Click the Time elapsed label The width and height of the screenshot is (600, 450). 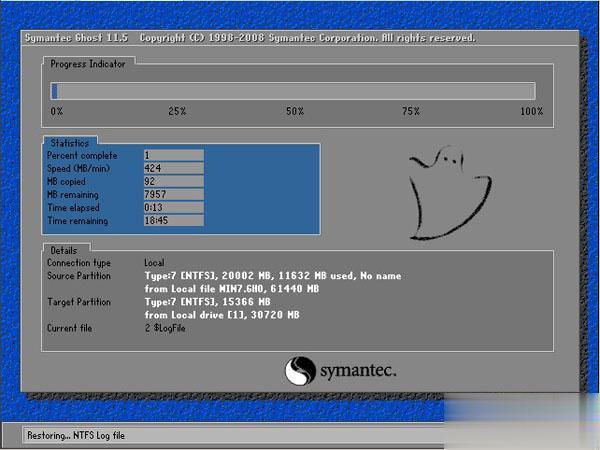pos(73,207)
